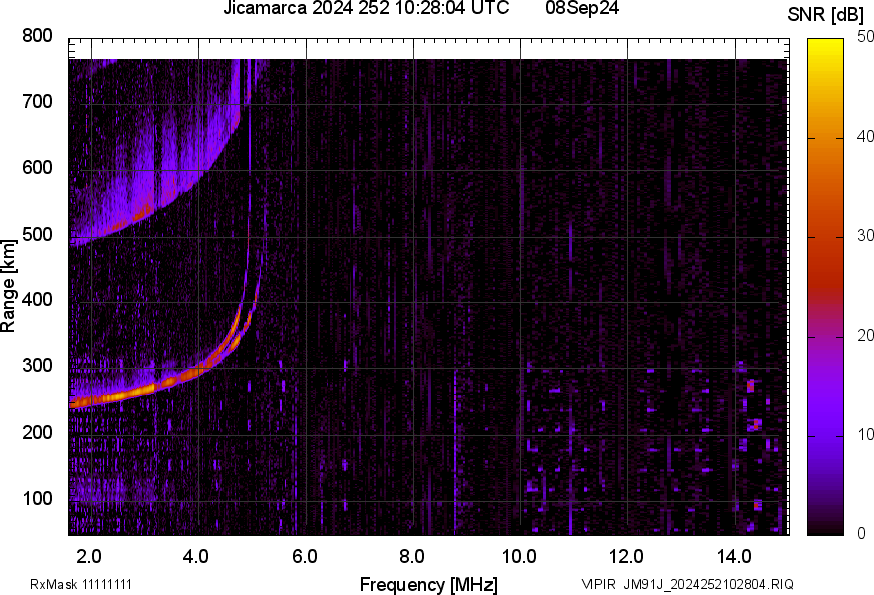
Task: Click the VIPIR .RIQ filename label
Action: pyautogui.click(x=687, y=584)
